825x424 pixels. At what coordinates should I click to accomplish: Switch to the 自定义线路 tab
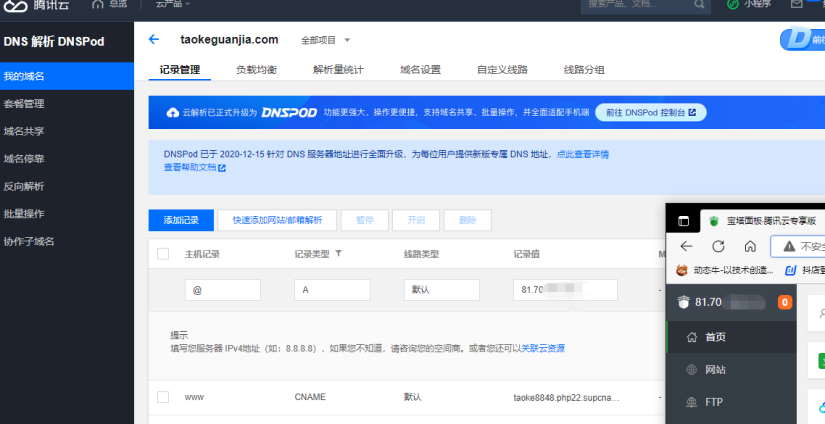pos(502,69)
